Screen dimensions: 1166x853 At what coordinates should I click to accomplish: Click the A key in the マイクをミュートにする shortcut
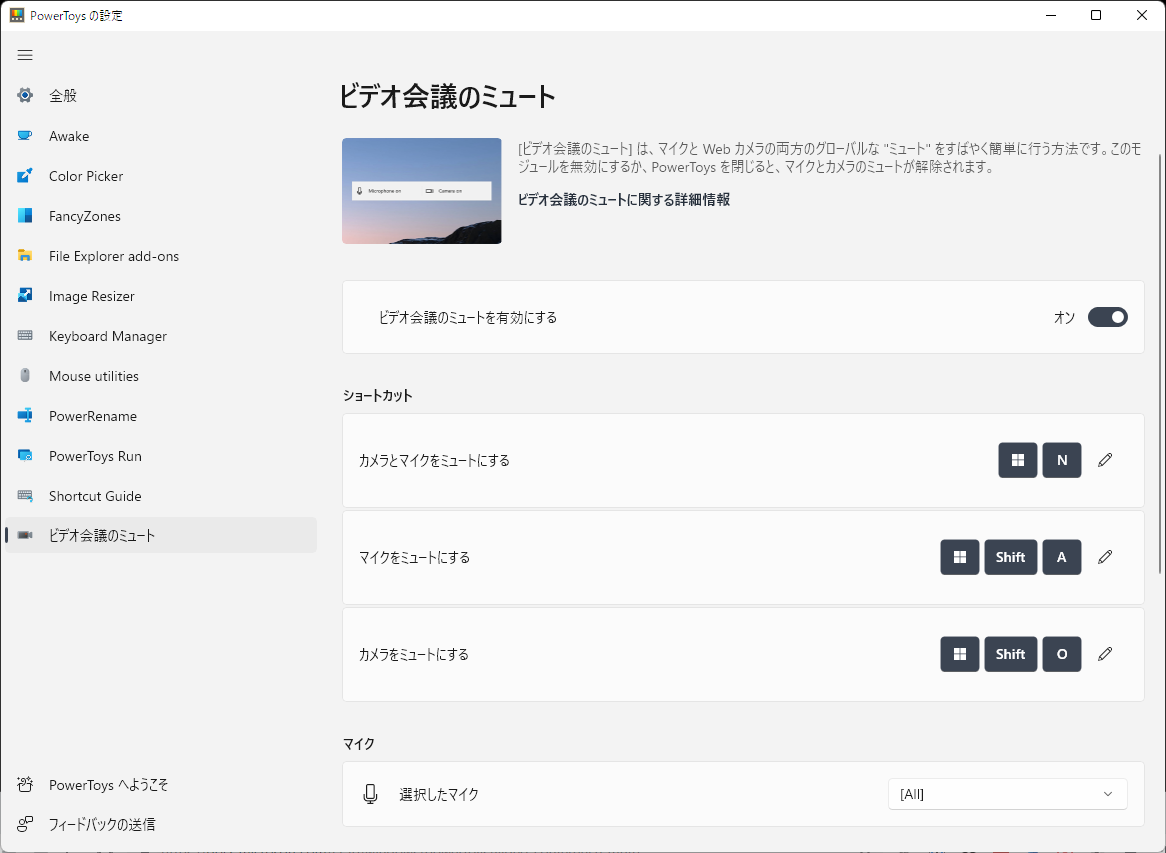[1062, 557]
